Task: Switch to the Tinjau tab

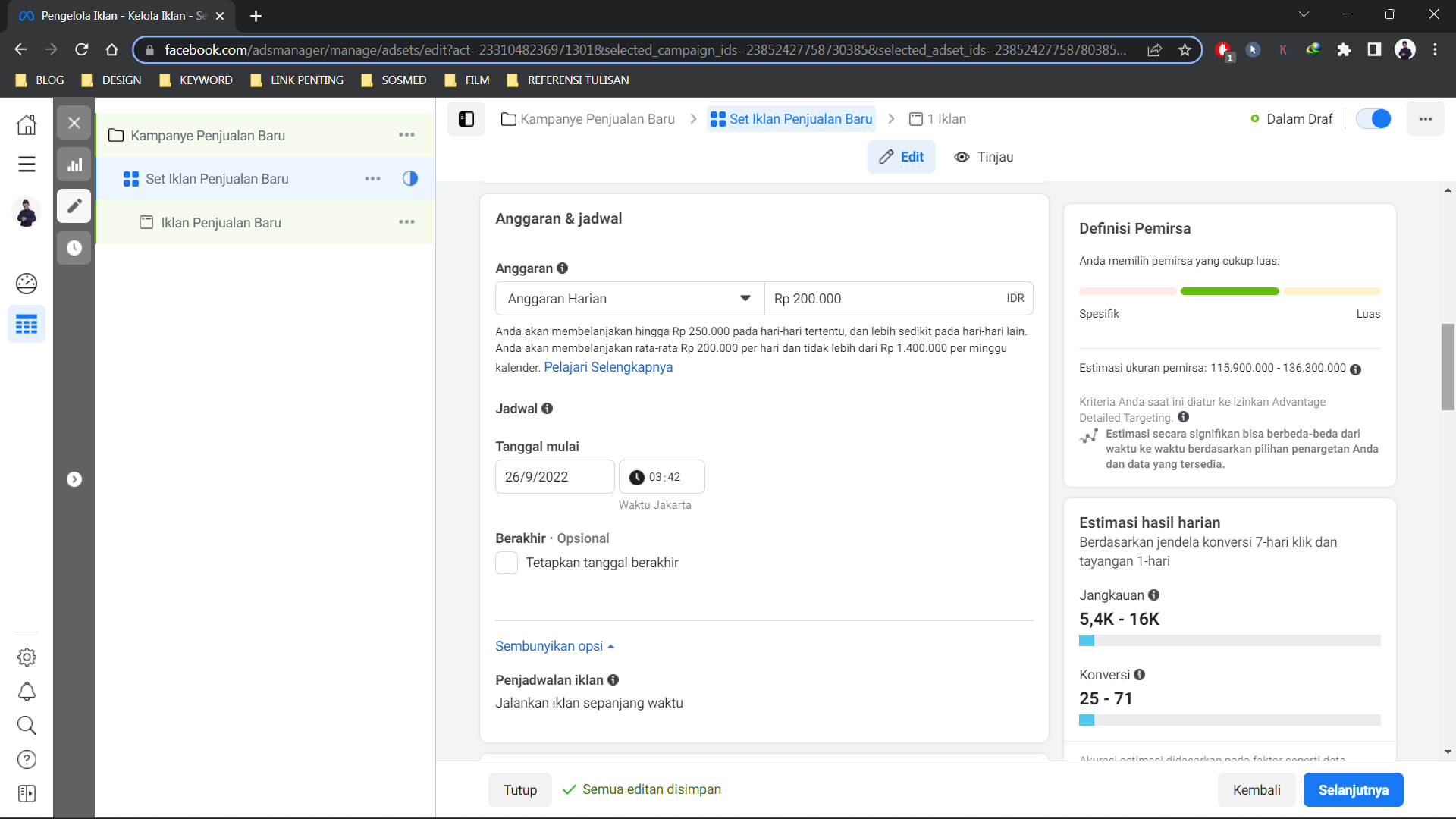Action: [984, 157]
